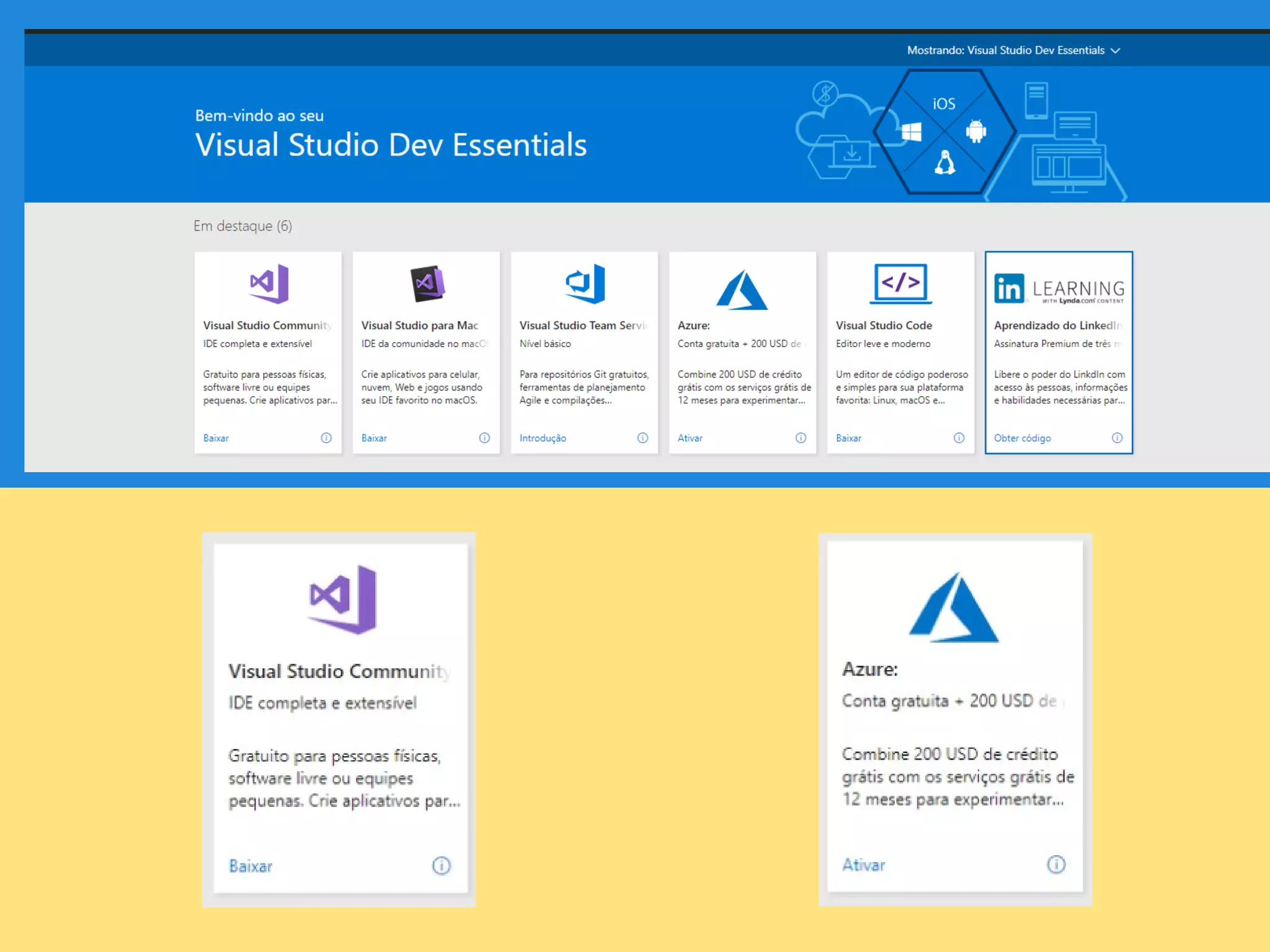The height and width of the screenshot is (952, 1270).
Task: Click Introdução link on Team Services card
Action: 543,438
